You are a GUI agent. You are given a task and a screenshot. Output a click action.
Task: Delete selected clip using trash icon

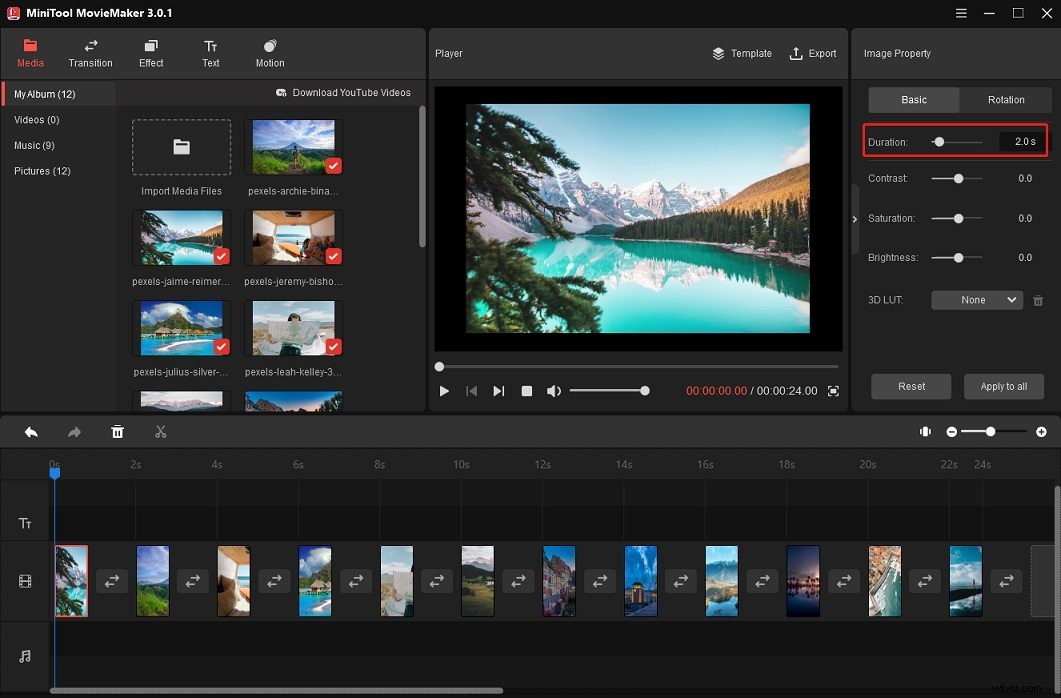pyautogui.click(x=117, y=431)
